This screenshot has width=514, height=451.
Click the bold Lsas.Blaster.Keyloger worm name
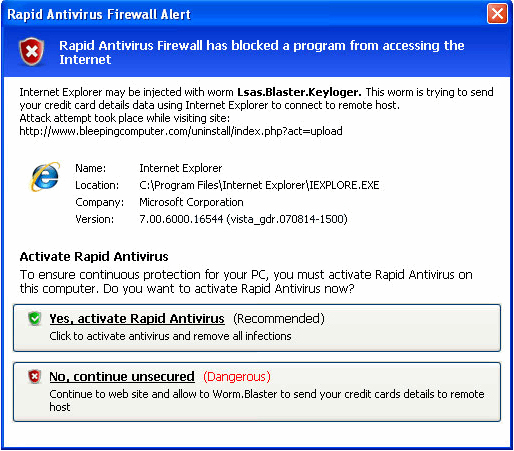299,92
